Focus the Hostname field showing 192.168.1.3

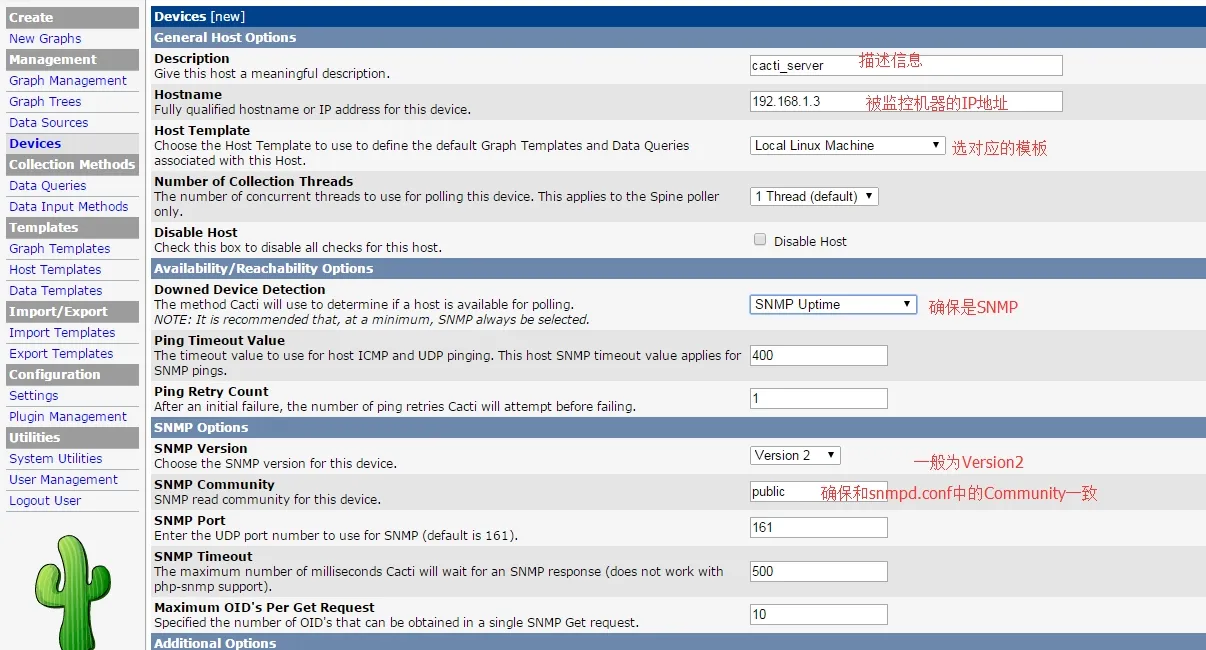906,101
